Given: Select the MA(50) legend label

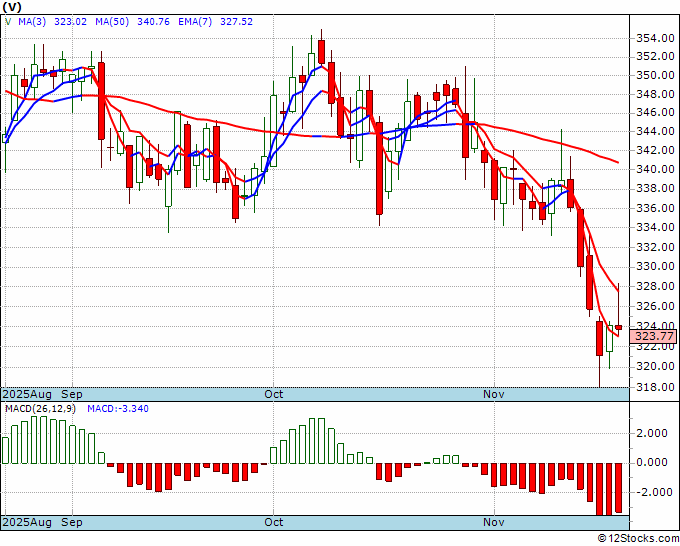Looking at the screenshot, I should [x=112, y=22].
